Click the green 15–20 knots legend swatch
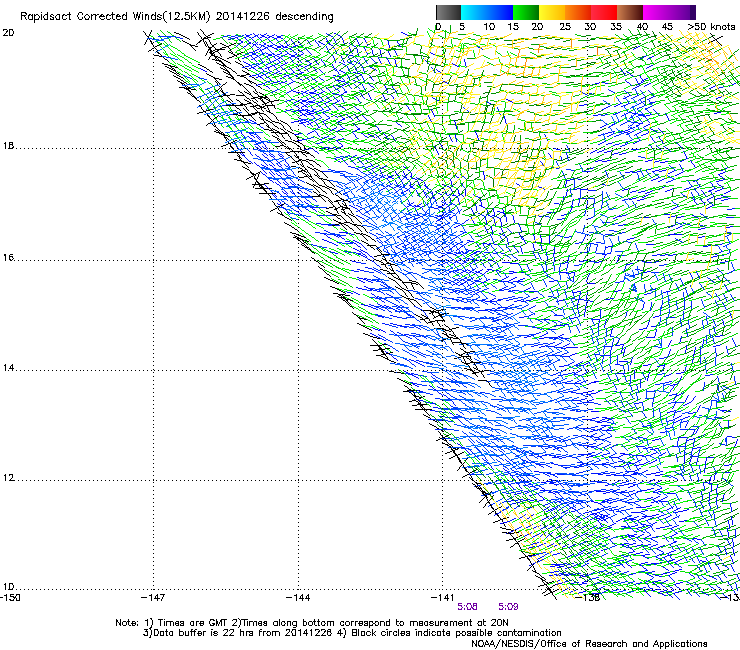 (526, 12)
